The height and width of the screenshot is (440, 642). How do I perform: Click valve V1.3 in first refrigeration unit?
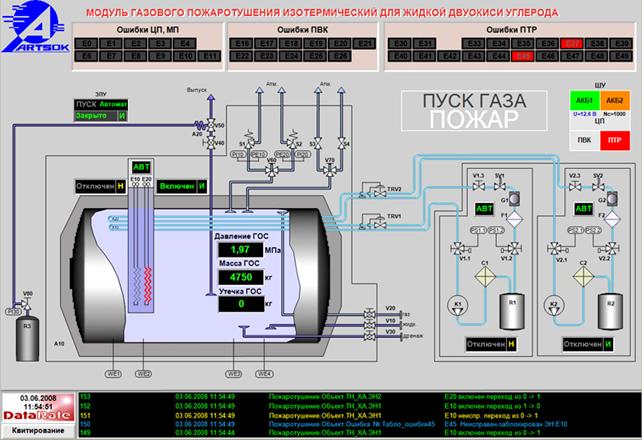click(479, 187)
